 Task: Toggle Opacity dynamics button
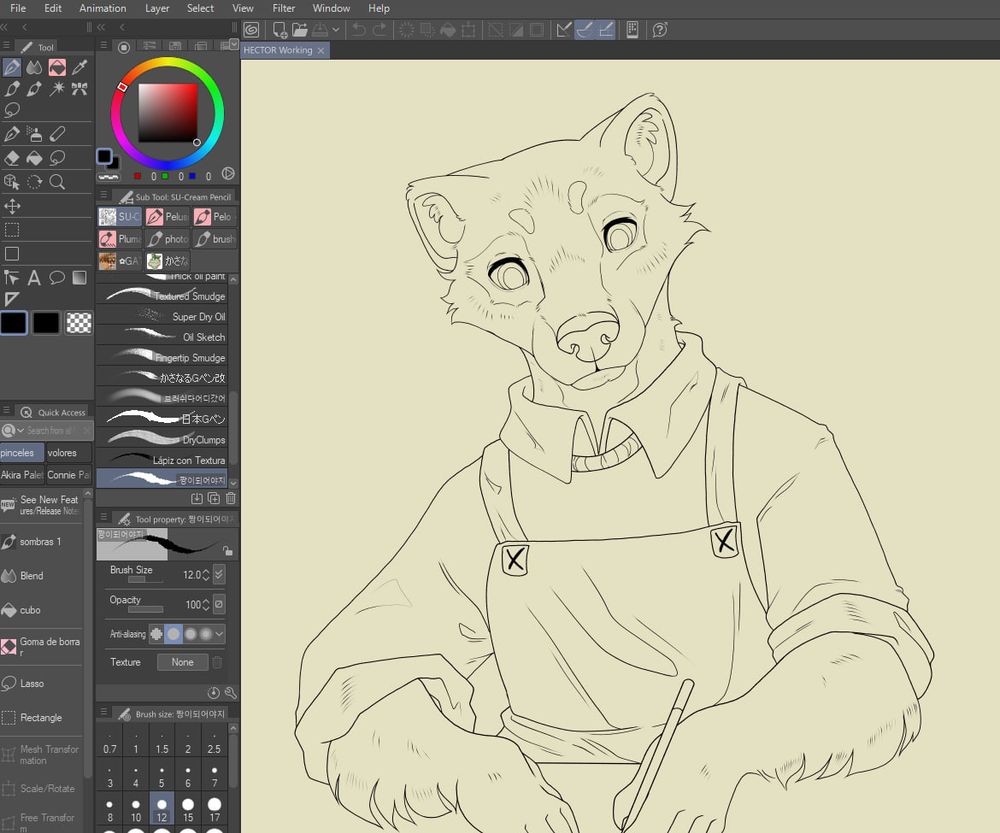(x=219, y=603)
